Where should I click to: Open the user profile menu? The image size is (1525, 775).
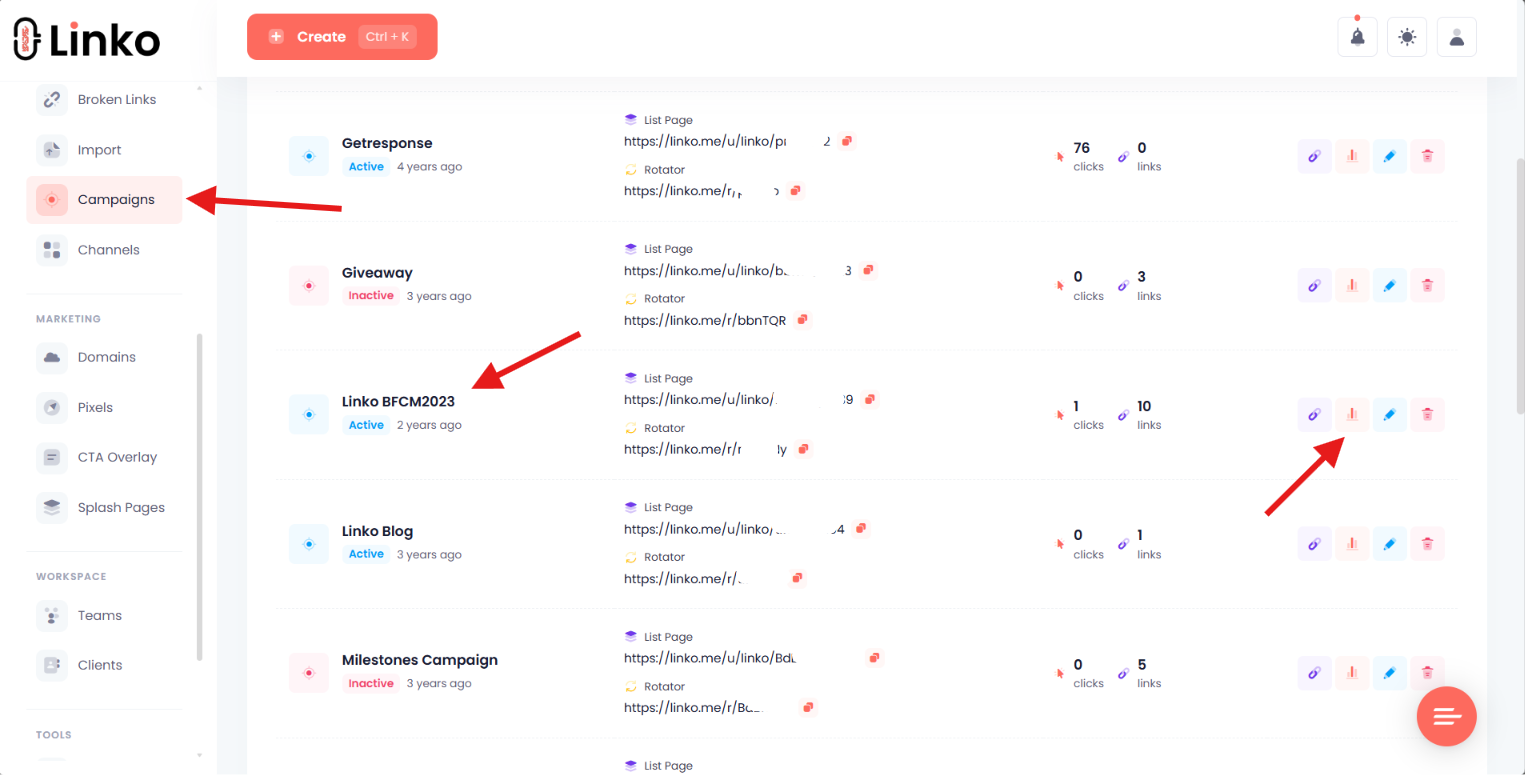click(1457, 37)
